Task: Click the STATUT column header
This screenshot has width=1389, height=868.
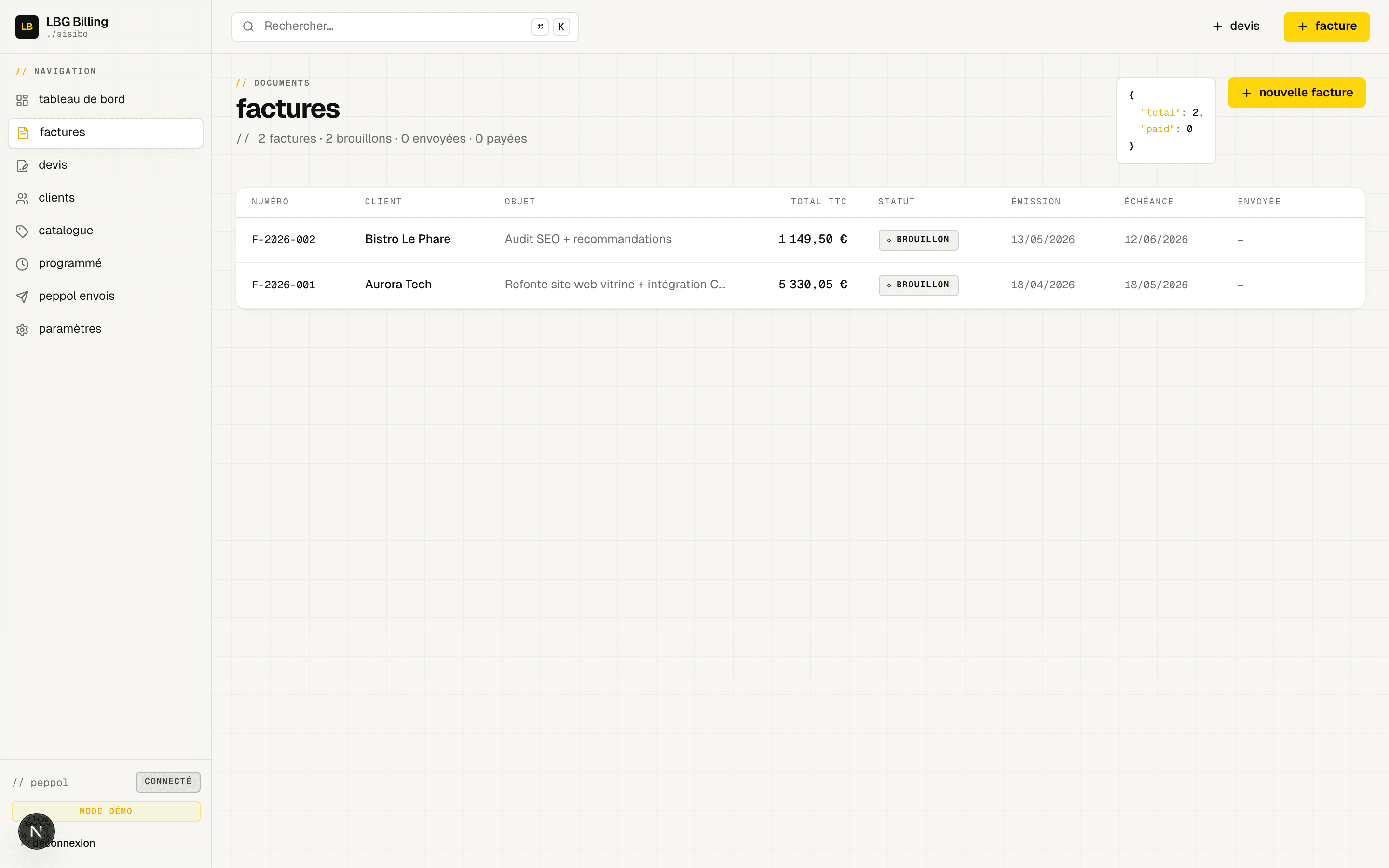Action: [x=897, y=202]
